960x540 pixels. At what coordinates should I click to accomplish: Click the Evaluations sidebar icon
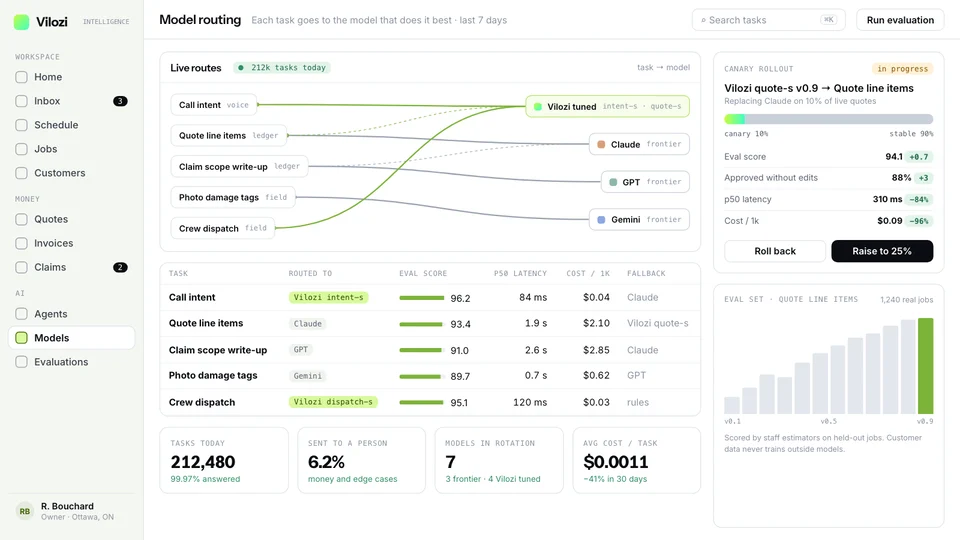[x=21, y=362]
